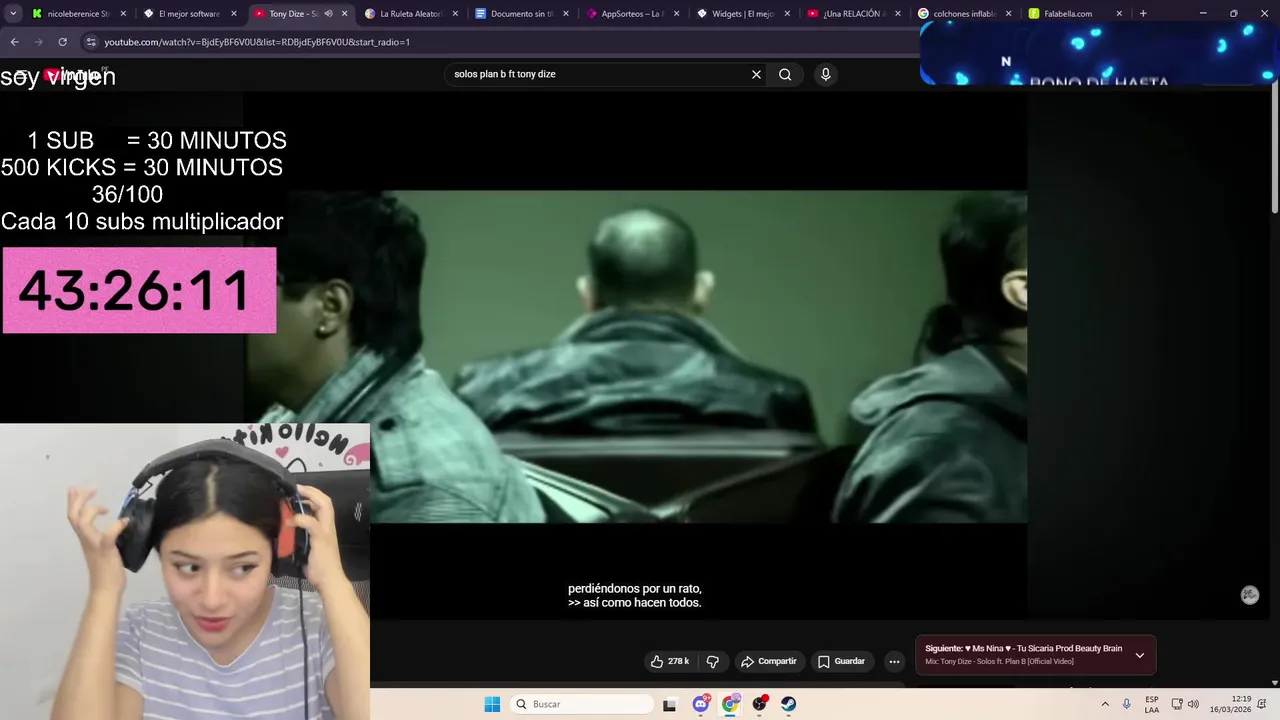The height and width of the screenshot is (720, 1280).
Task: Reload the YouTube page
Action: pos(62,42)
